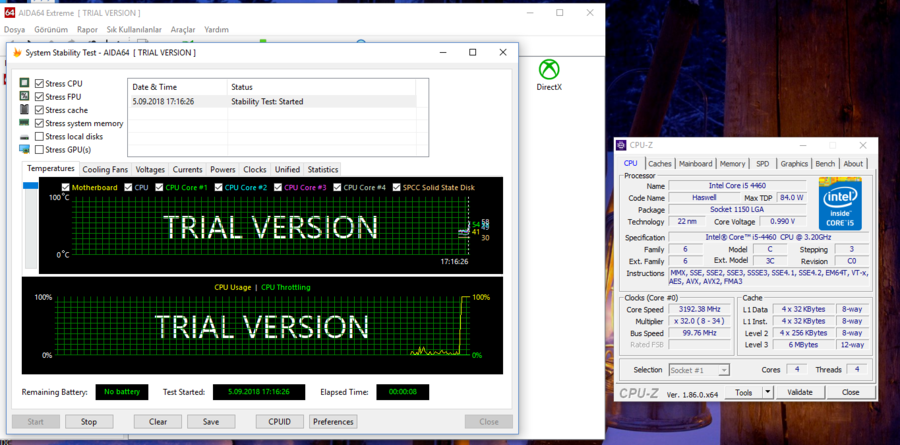900x445 pixels.
Task: Click the Validate button in CPU-Z
Action: point(800,393)
